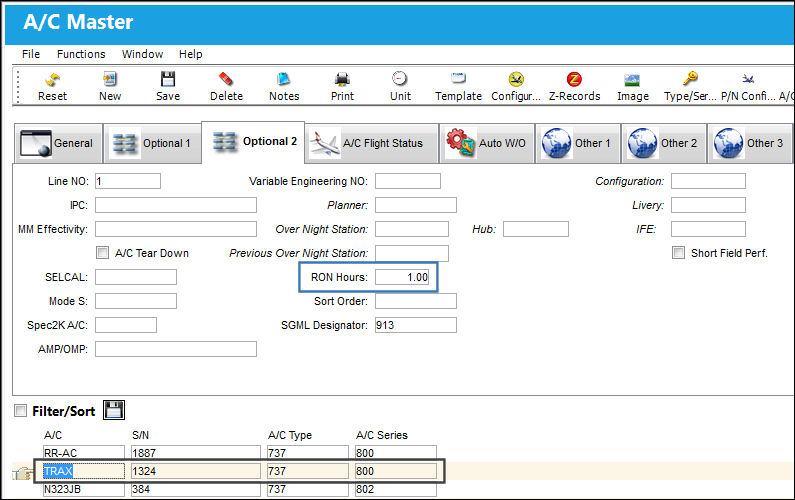Select the RR-AC aircraft row
The image size is (795, 500).
click(84, 452)
